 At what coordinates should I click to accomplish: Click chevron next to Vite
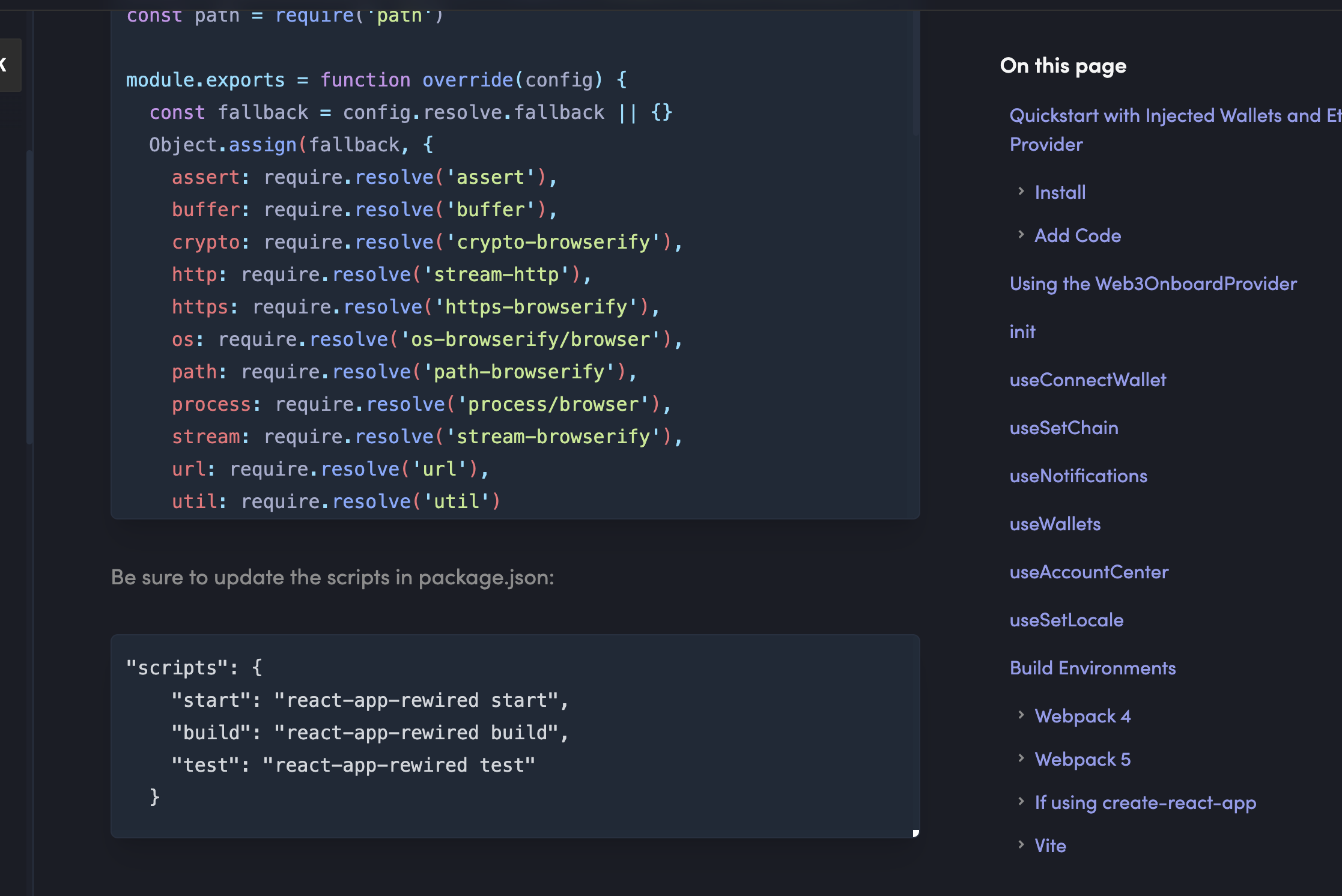click(1021, 844)
